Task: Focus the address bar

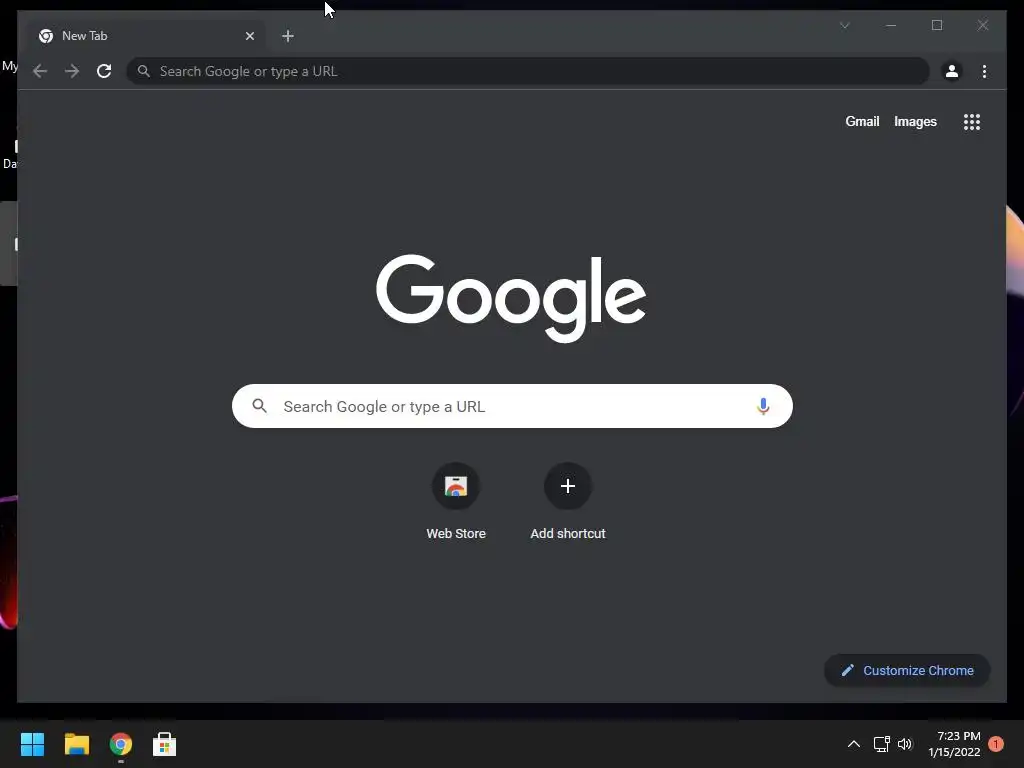Action: (x=528, y=71)
